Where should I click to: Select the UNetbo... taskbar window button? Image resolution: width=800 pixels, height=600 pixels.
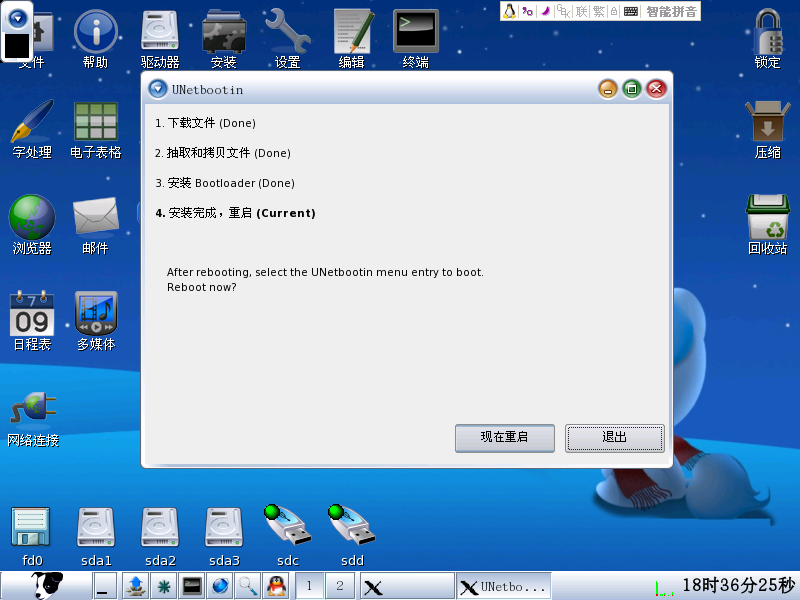point(504,586)
